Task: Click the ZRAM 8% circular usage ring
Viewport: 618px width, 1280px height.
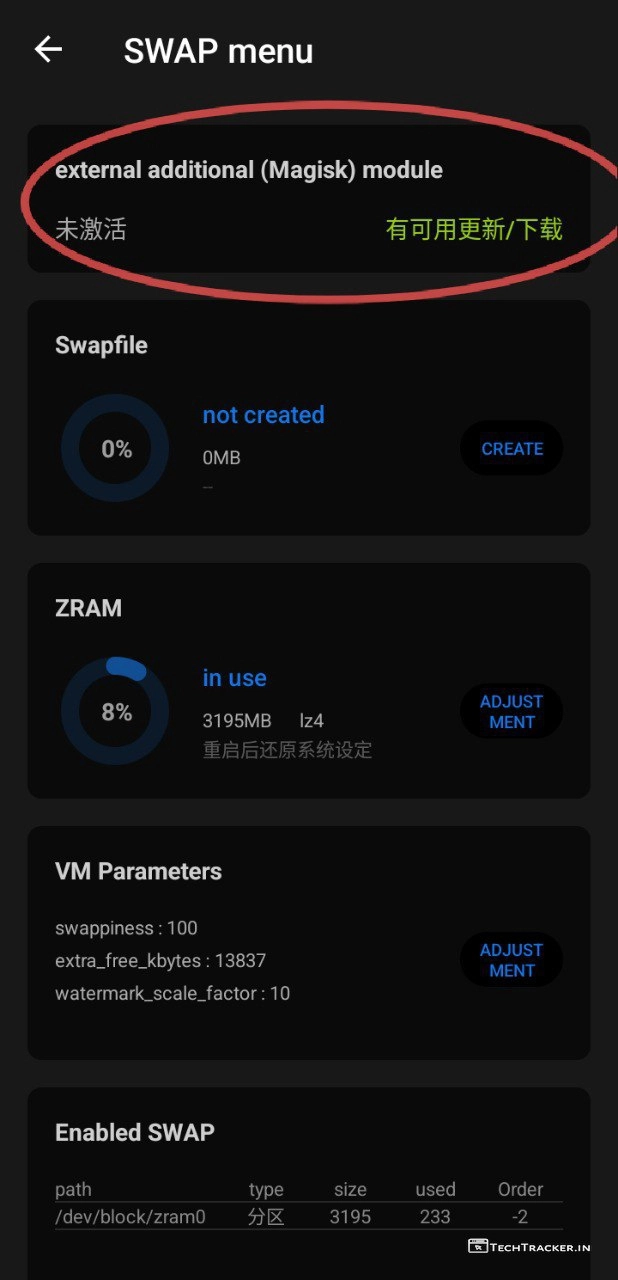Action: pyautogui.click(x=115, y=712)
